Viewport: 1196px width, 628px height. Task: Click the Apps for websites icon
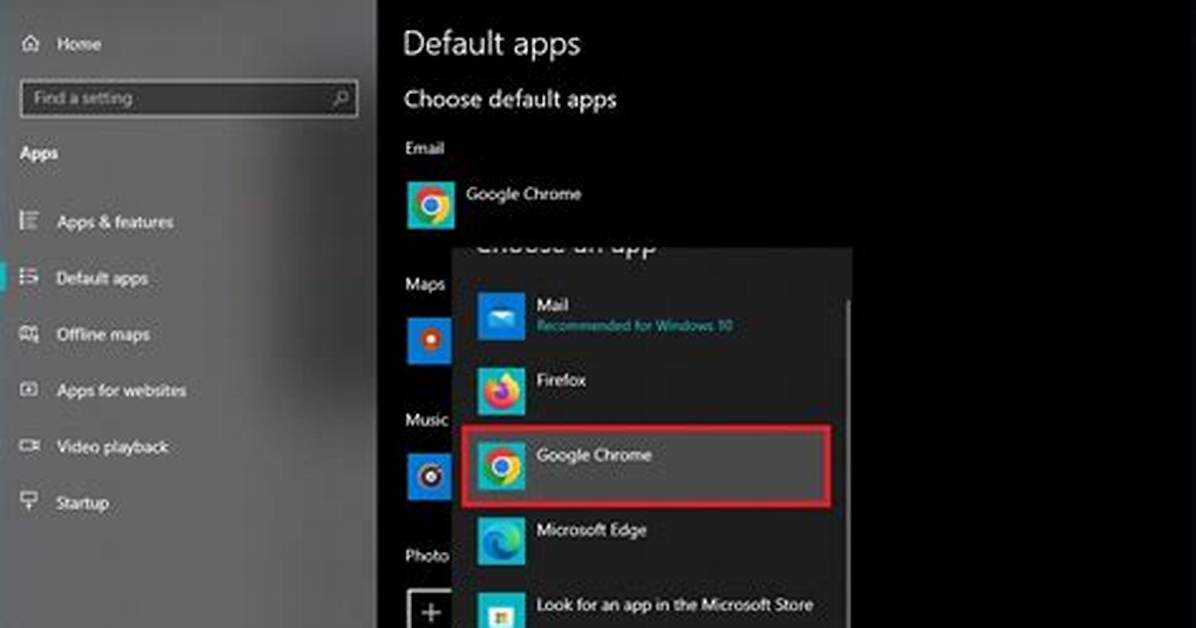(29, 390)
